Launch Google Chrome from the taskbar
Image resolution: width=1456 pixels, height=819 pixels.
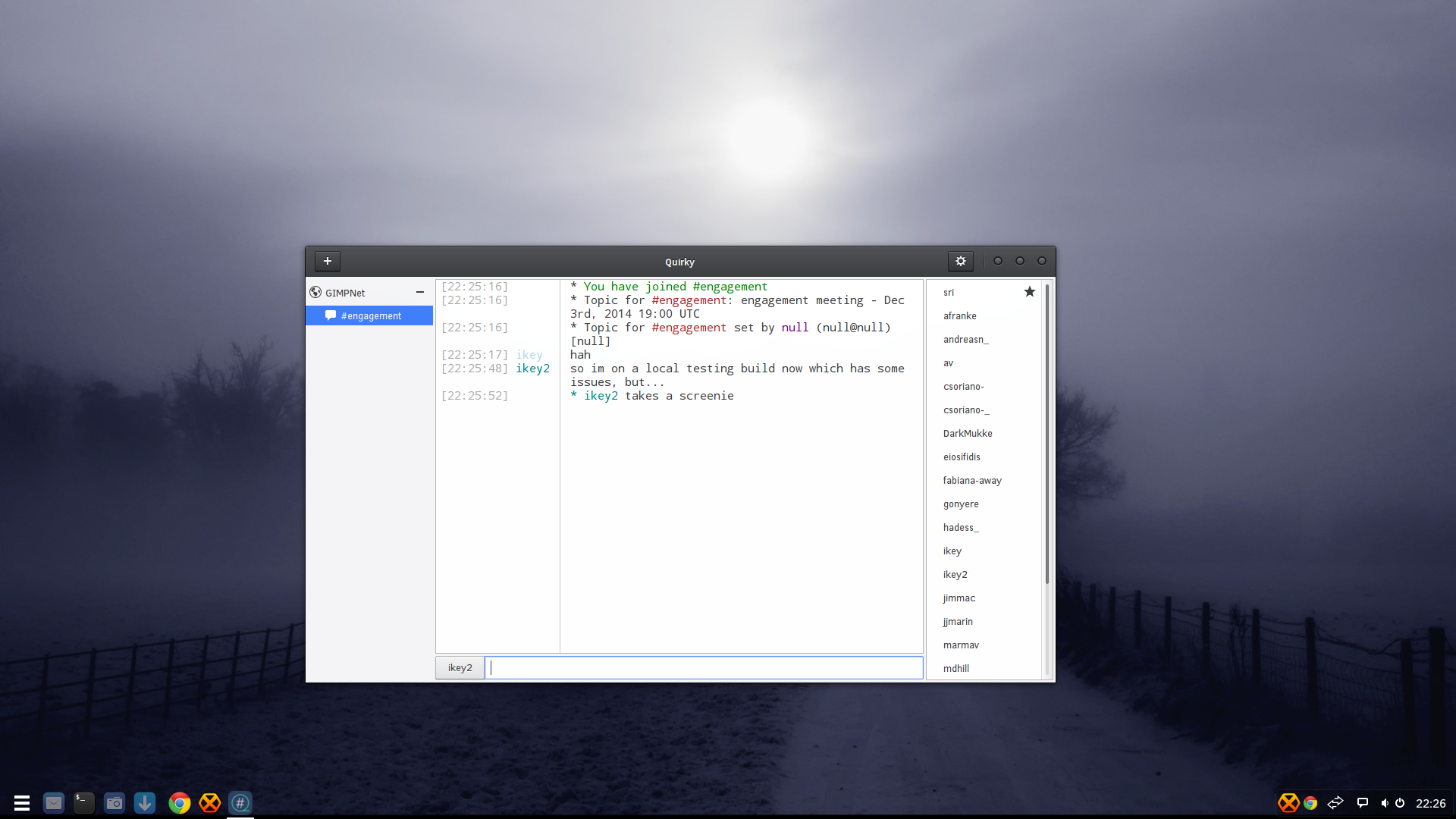coord(179,802)
